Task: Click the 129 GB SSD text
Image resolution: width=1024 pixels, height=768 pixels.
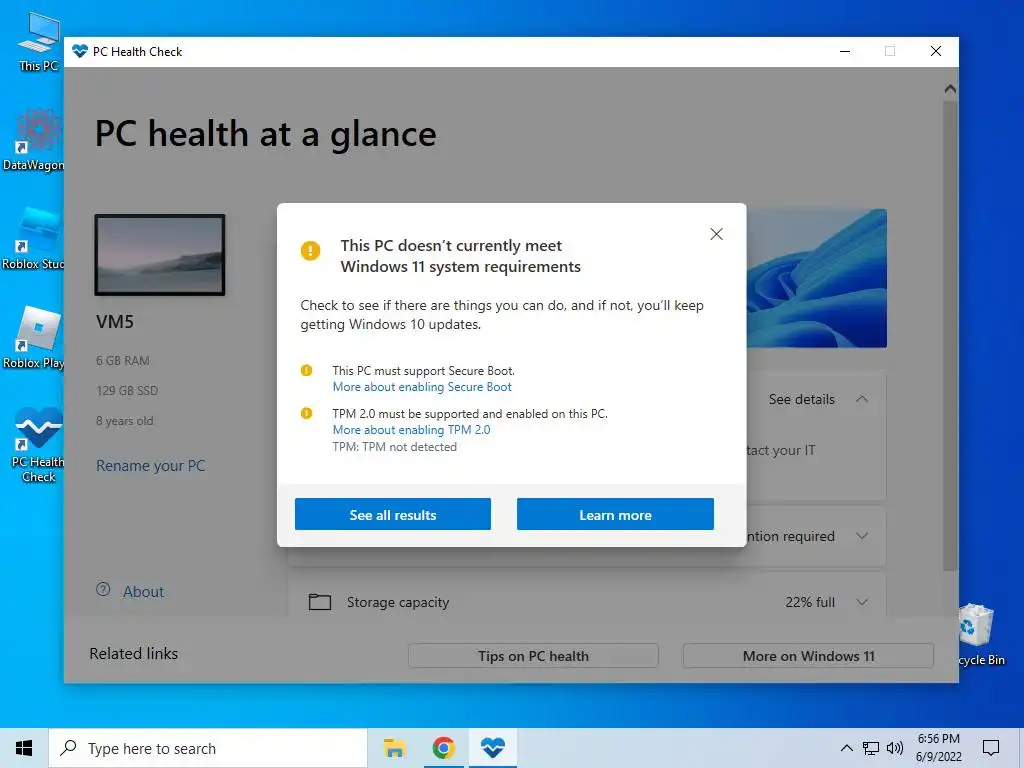Action: pyautogui.click(x=127, y=391)
